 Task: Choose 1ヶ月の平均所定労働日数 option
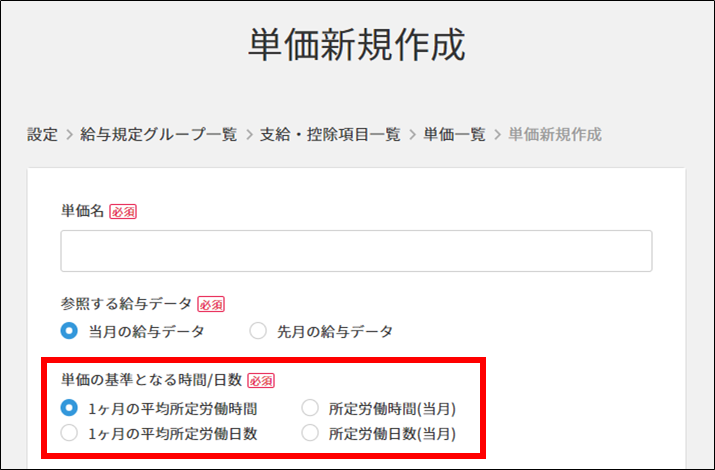(69, 433)
